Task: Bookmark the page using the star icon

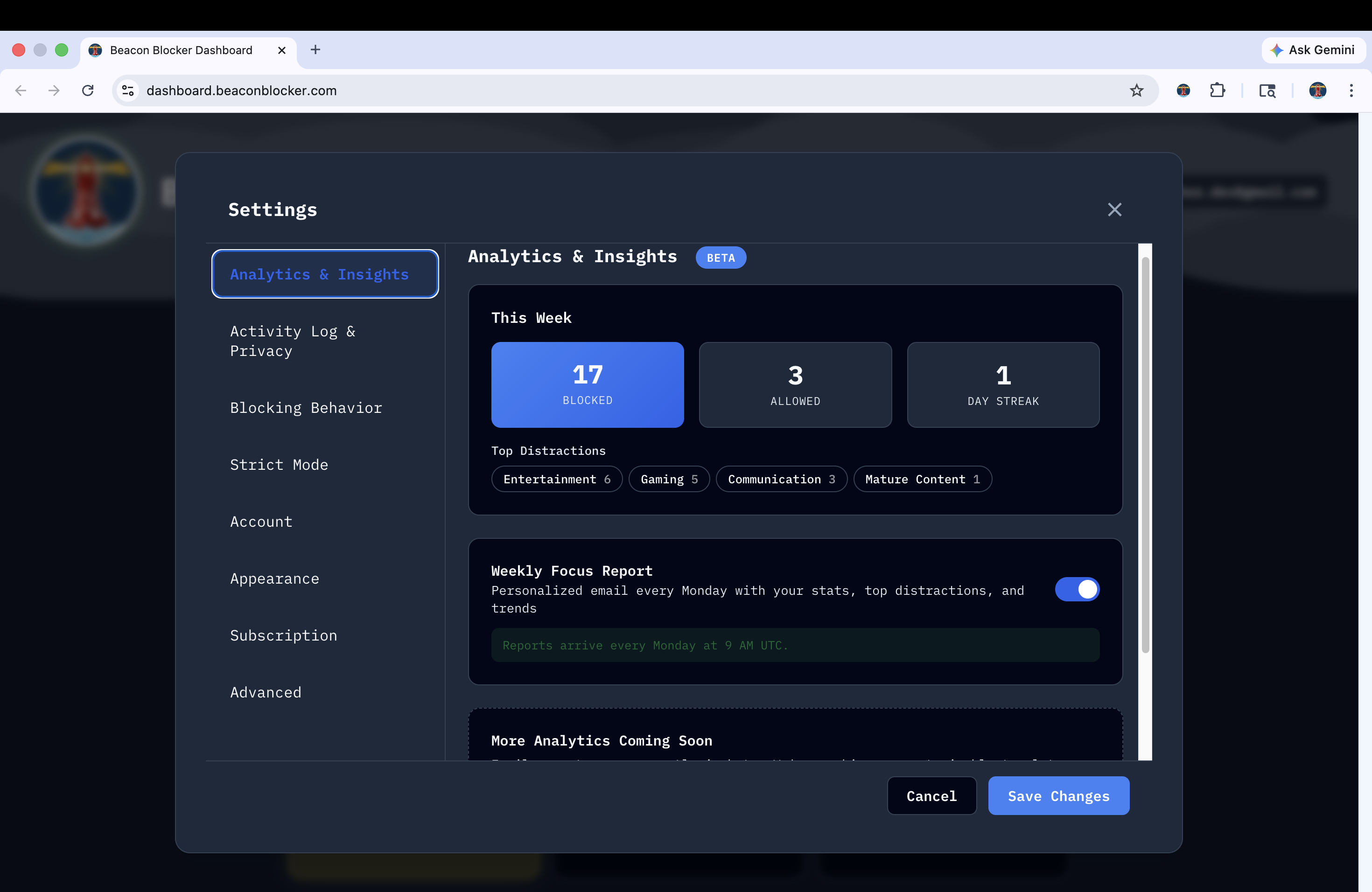Action: (x=1137, y=91)
